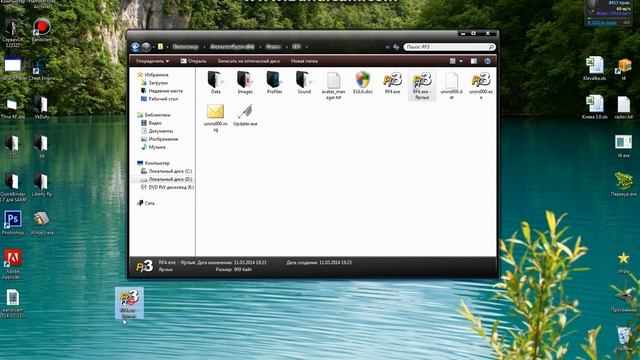Screen dimensions: 640x360
Task: Select the QuickBinder desktop folder
Action: click(13, 187)
